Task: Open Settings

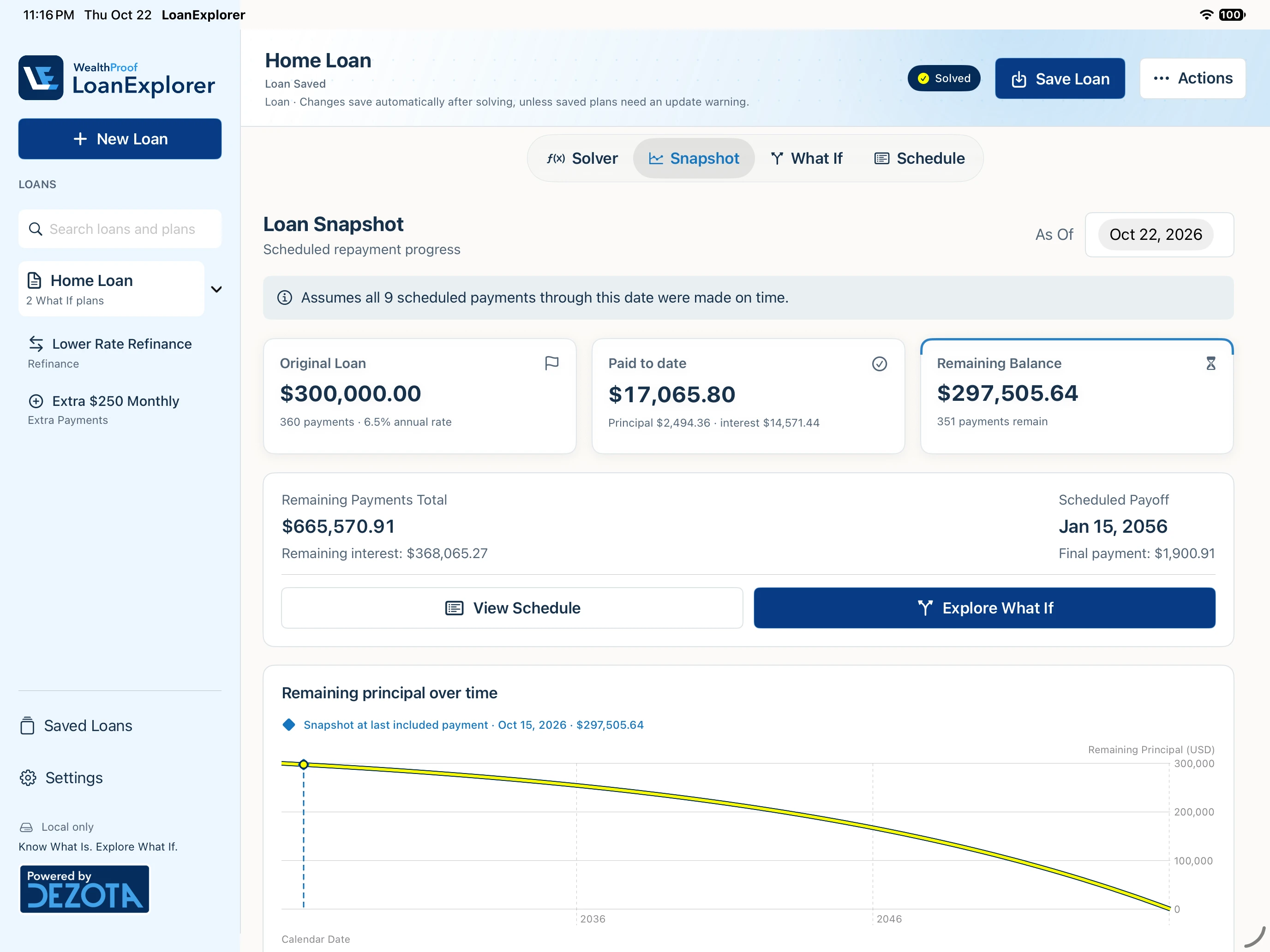Action: (61, 778)
